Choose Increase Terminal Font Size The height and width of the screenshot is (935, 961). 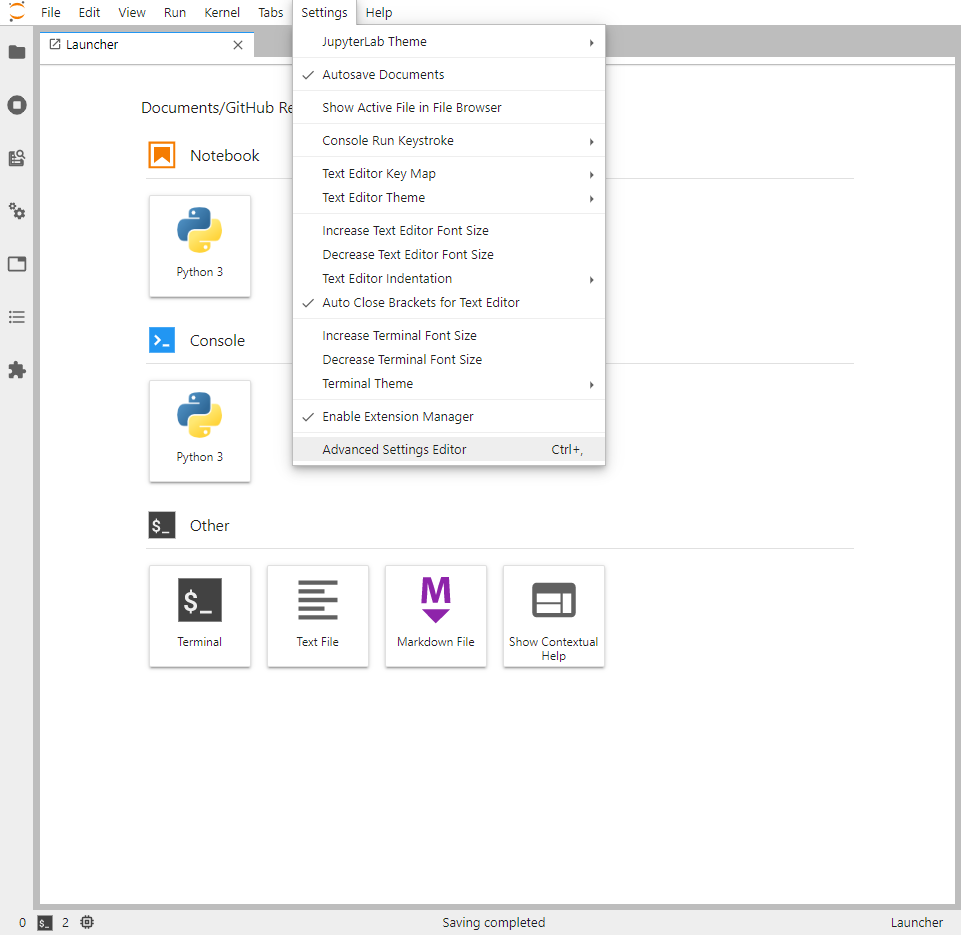(x=449, y=336)
